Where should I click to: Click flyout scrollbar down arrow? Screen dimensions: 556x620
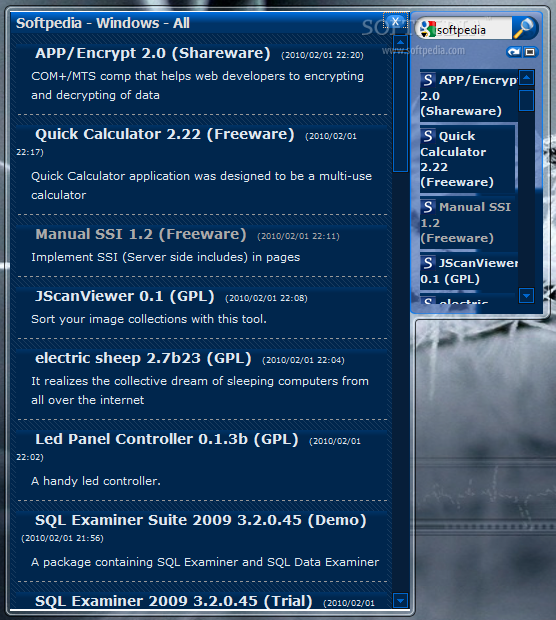pos(401,601)
